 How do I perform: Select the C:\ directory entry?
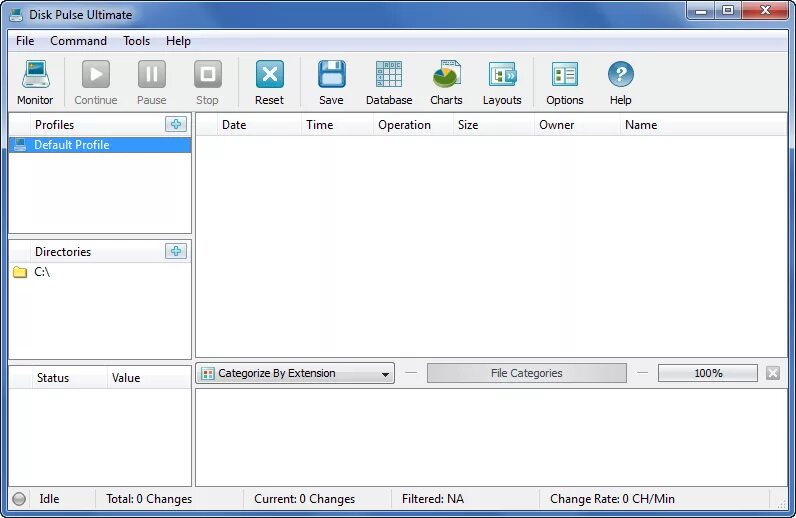(x=100, y=272)
